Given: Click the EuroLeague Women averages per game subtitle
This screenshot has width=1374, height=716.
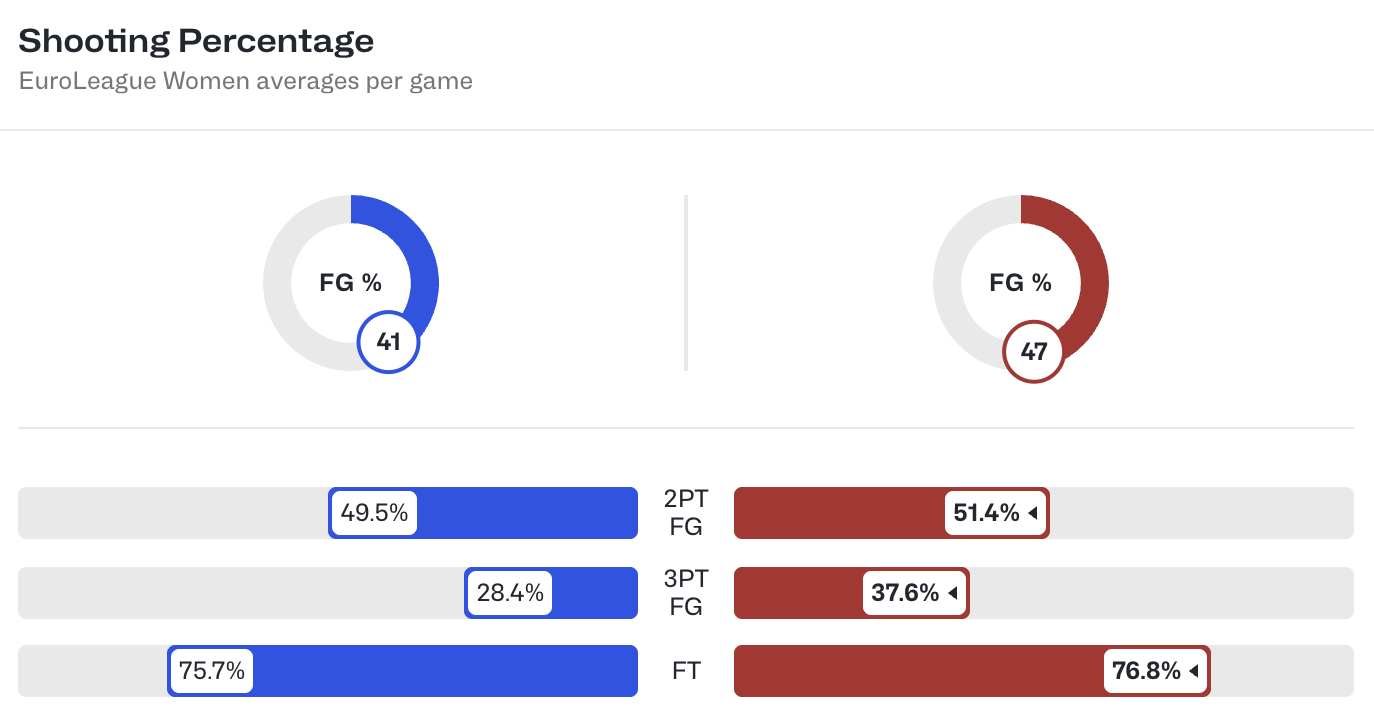Looking at the screenshot, I should [245, 81].
